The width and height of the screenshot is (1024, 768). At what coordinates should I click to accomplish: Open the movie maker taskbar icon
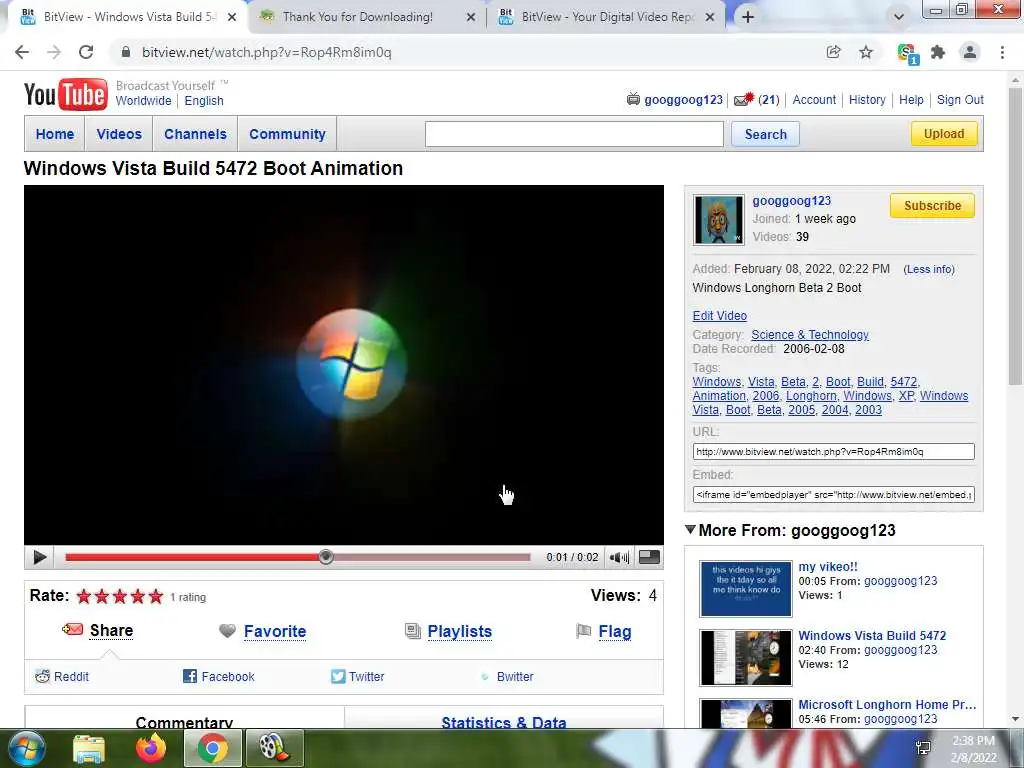click(x=274, y=748)
